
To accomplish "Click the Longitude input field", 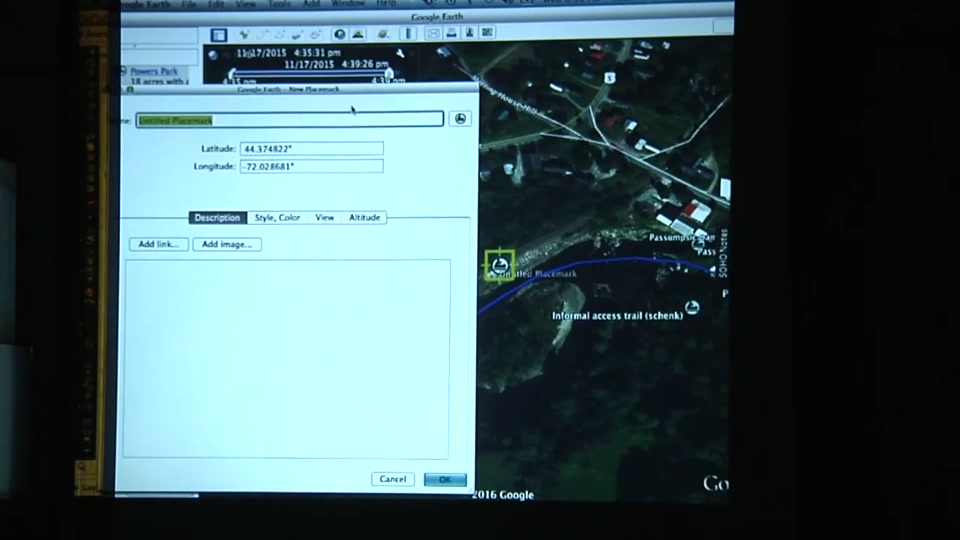I will coord(312,167).
